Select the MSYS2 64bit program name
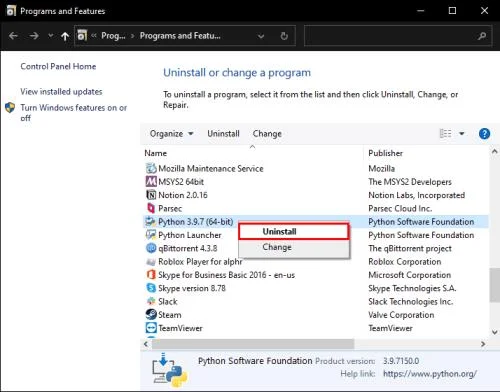The height and width of the screenshot is (392, 500). [x=181, y=182]
